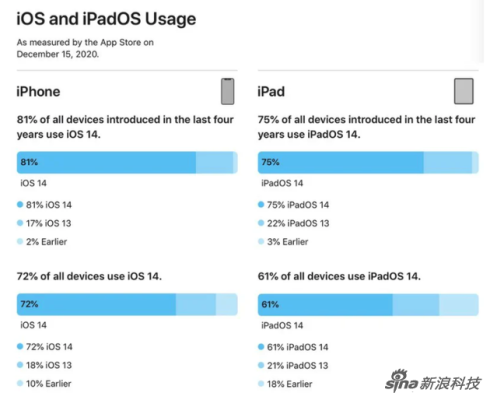The width and height of the screenshot is (490, 400).
Task: Click the iPad section heading
Action: 271,92
